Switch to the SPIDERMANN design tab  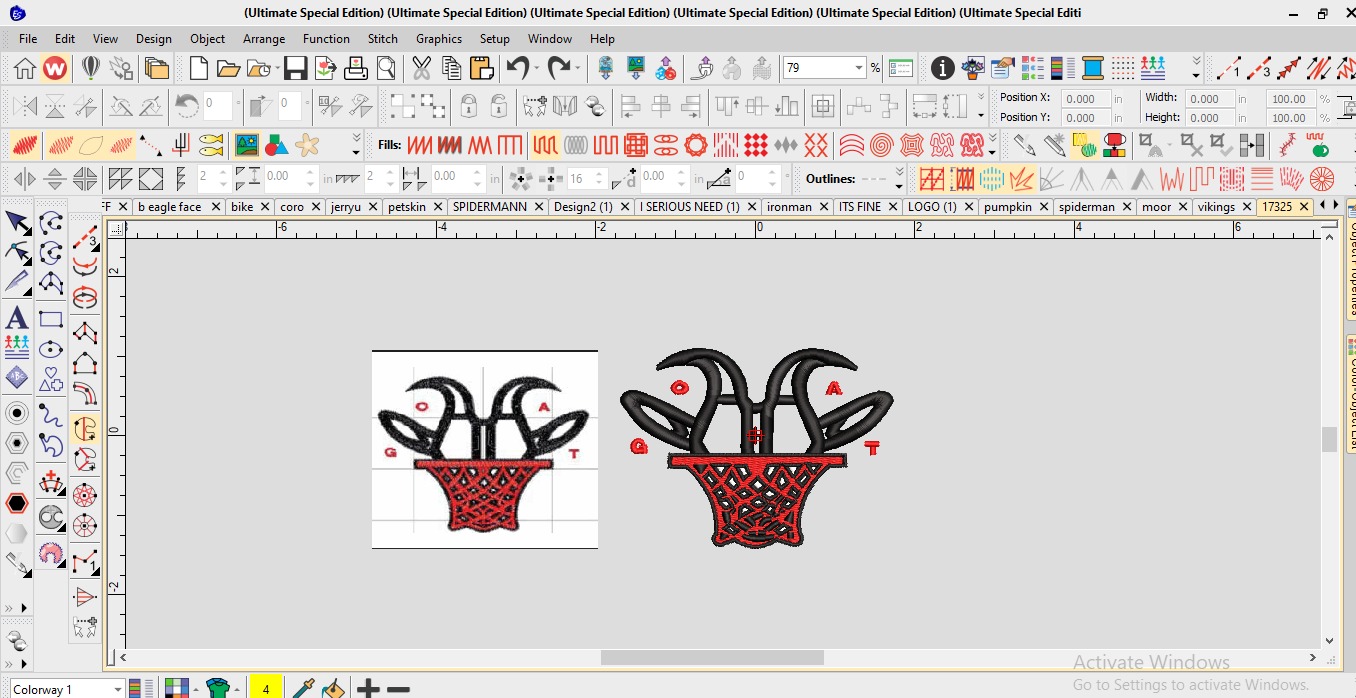pyautogui.click(x=490, y=207)
